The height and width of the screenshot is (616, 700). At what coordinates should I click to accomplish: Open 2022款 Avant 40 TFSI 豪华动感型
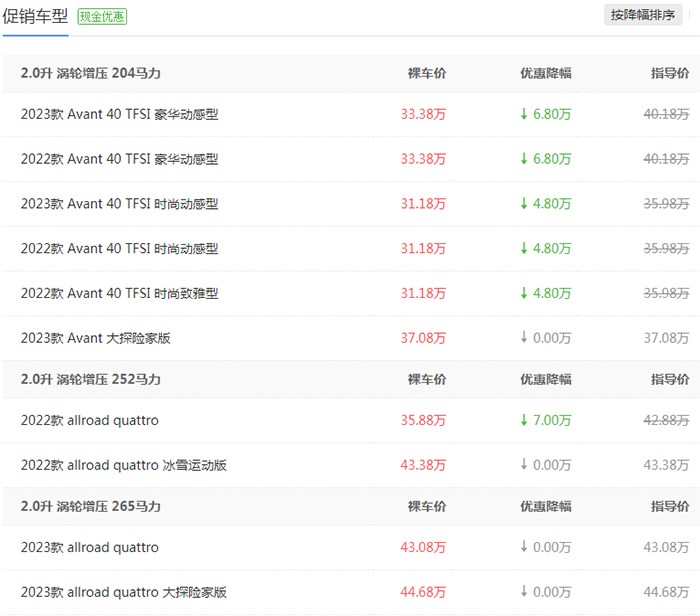click(x=119, y=159)
